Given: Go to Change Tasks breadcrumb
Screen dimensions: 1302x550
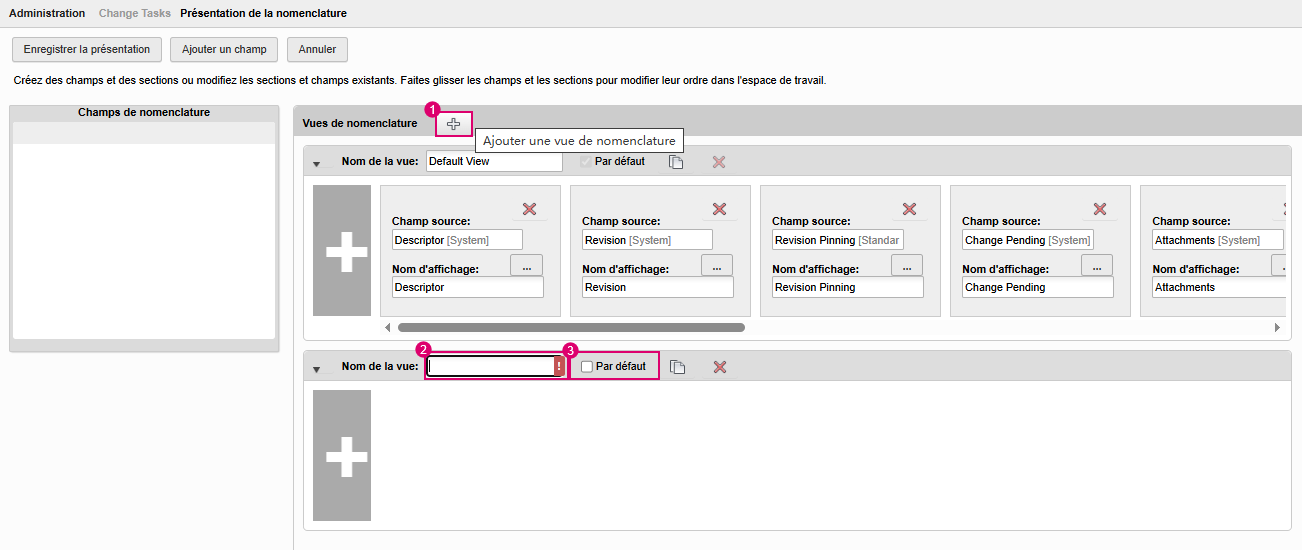Looking at the screenshot, I should click(134, 13).
